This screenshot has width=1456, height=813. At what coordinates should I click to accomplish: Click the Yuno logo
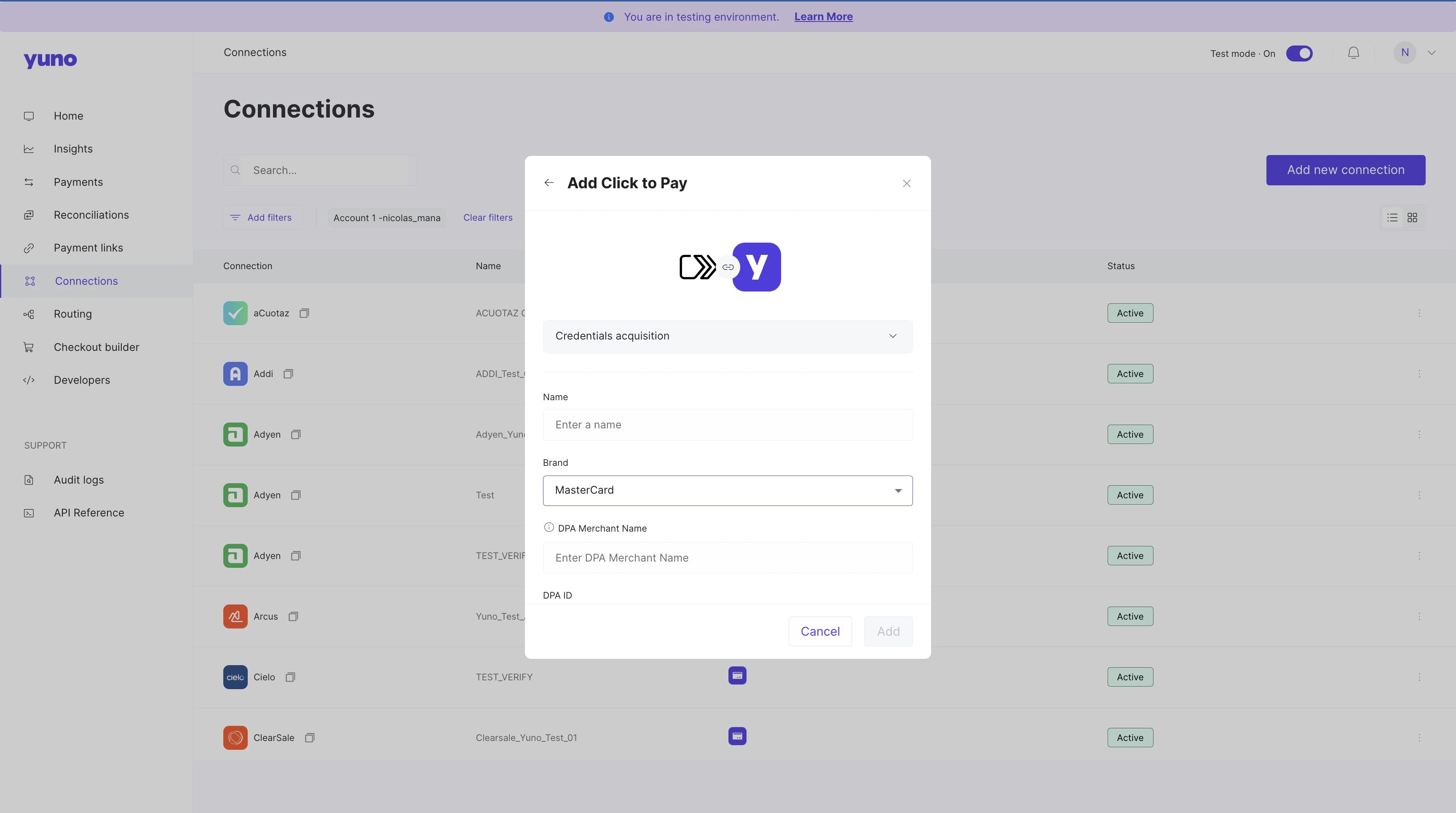[x=50, y=59]
